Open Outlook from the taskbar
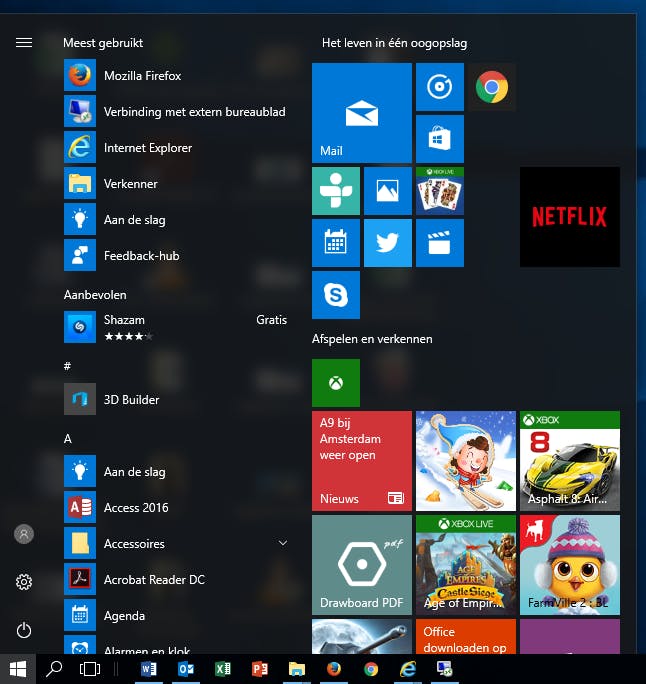The width and height of the screenshot is (646, 684). [186, 669]
